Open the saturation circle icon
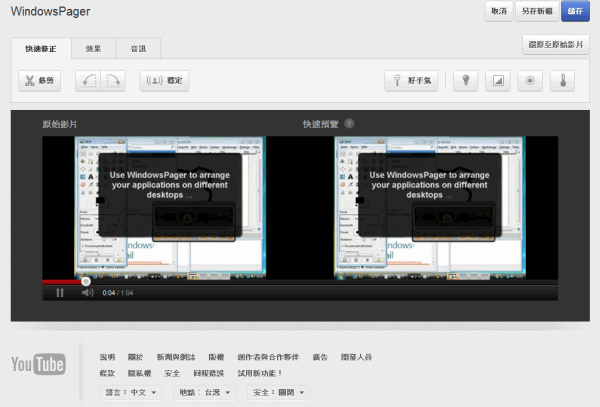This screenshot has height=407, width=600. 530,81
